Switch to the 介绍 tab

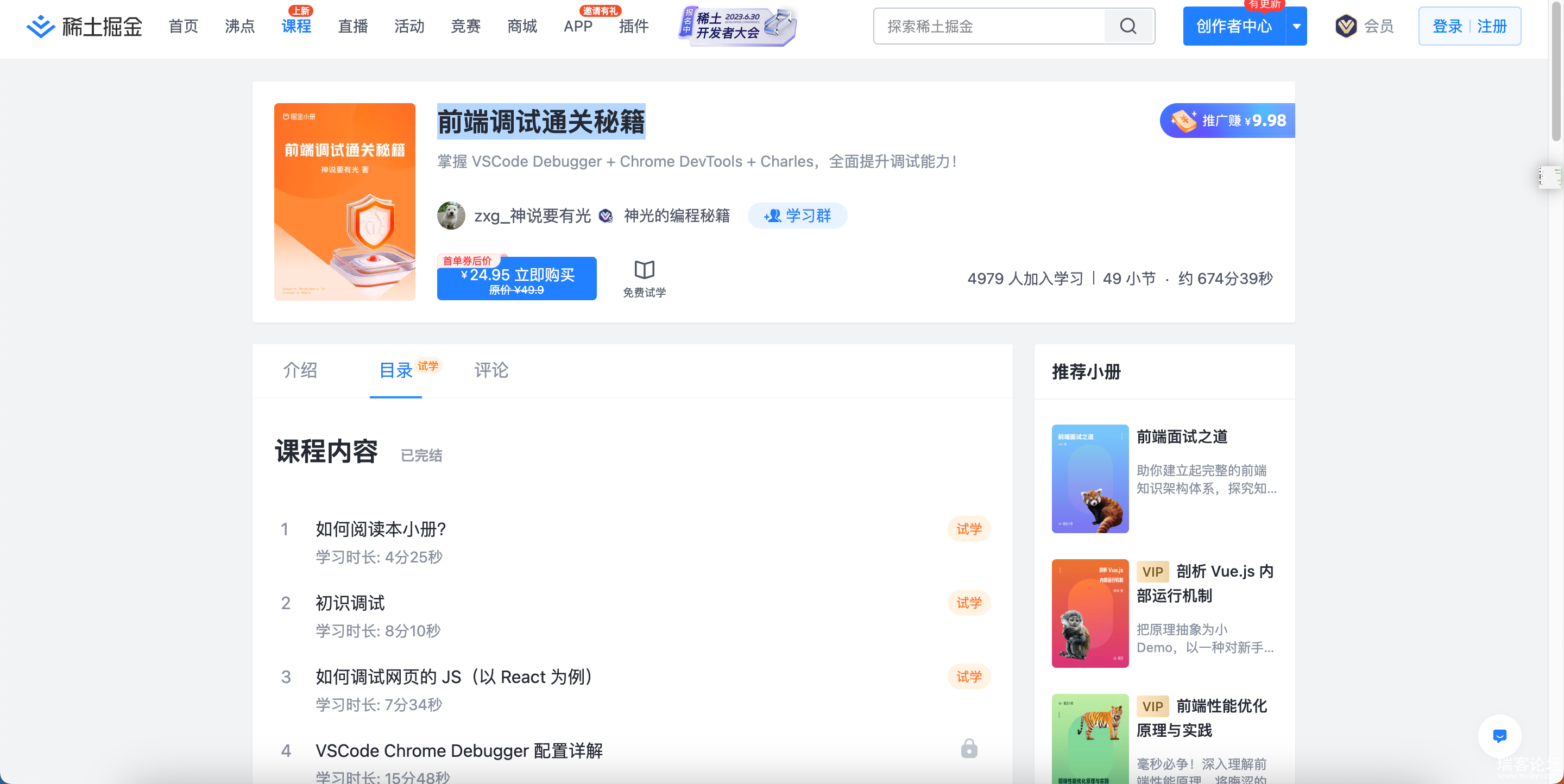[300, 370]
